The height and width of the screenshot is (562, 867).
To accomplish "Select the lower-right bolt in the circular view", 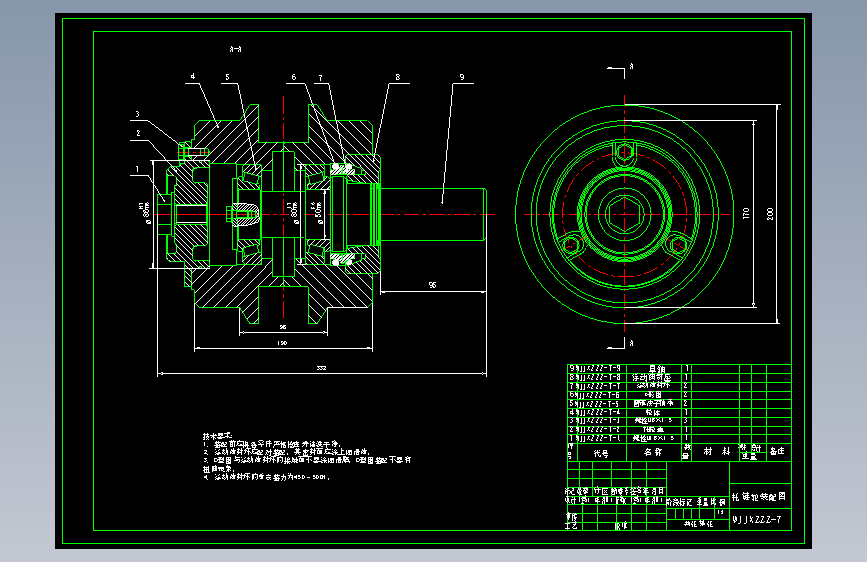I will click(678, 244).
